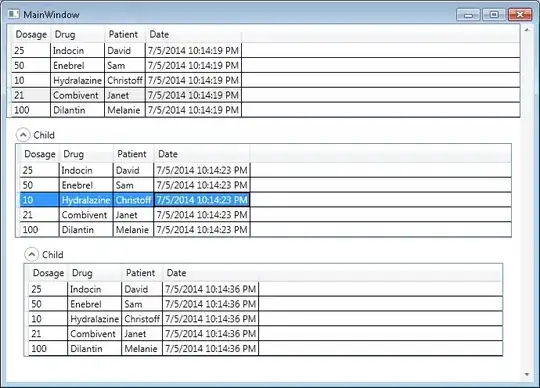Click 10:14:36 PM date in Melanie's row
The image size is (540, 388).
click(x=211, y=348)
